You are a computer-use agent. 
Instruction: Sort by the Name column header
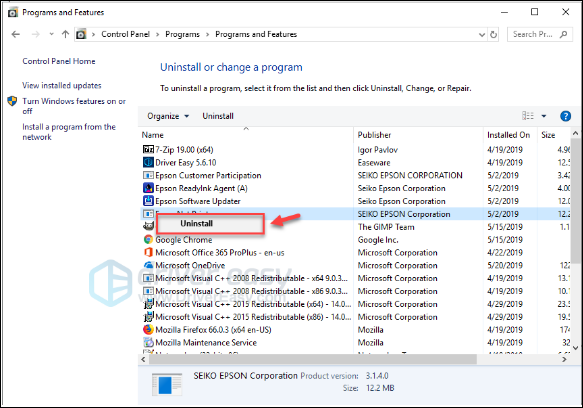tap(152, 135)
